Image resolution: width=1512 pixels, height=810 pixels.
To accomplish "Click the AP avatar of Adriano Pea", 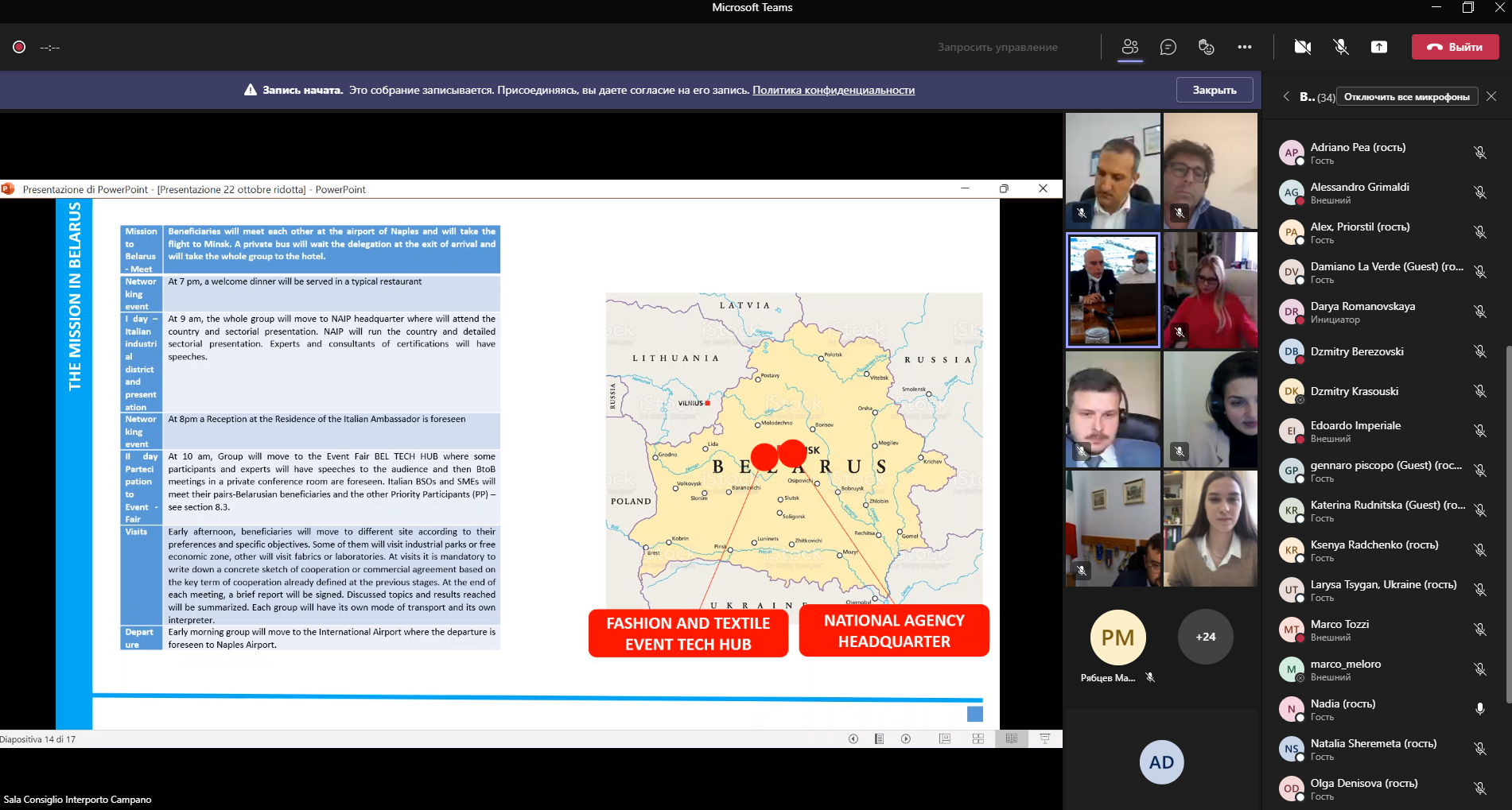I will tap(1291, 153).
